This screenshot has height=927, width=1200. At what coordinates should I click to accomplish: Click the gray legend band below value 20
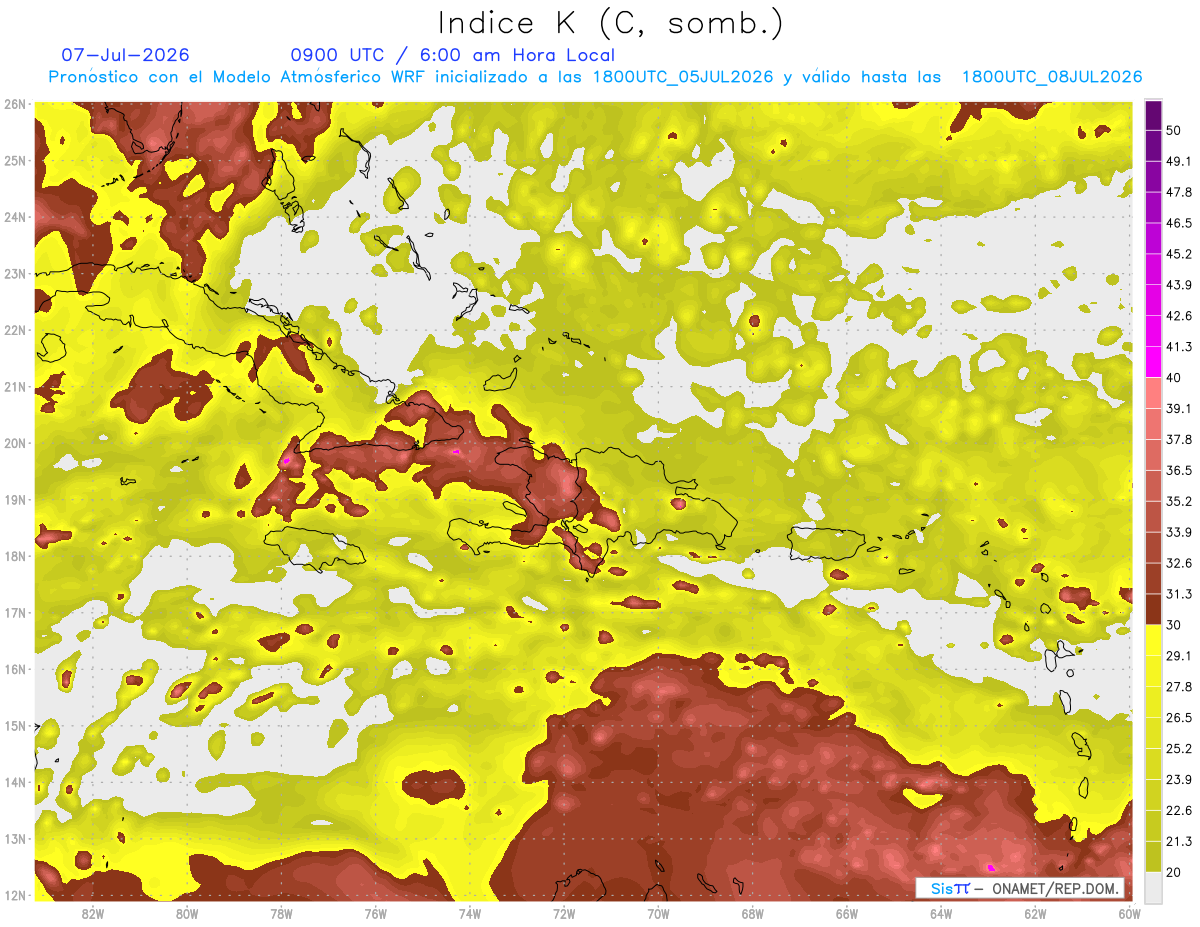click(1153, 886)
